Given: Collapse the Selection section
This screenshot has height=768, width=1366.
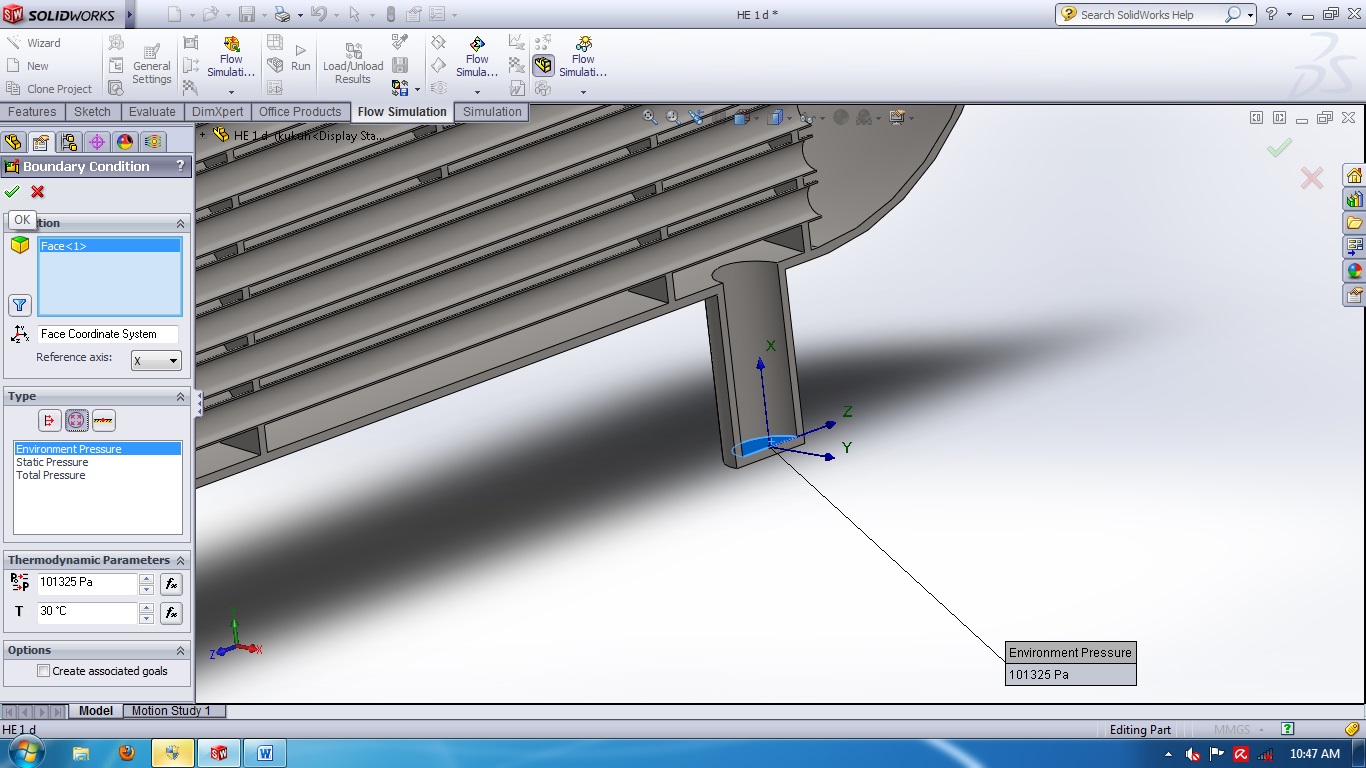Looking at the screenshot, I should [181, 224].
